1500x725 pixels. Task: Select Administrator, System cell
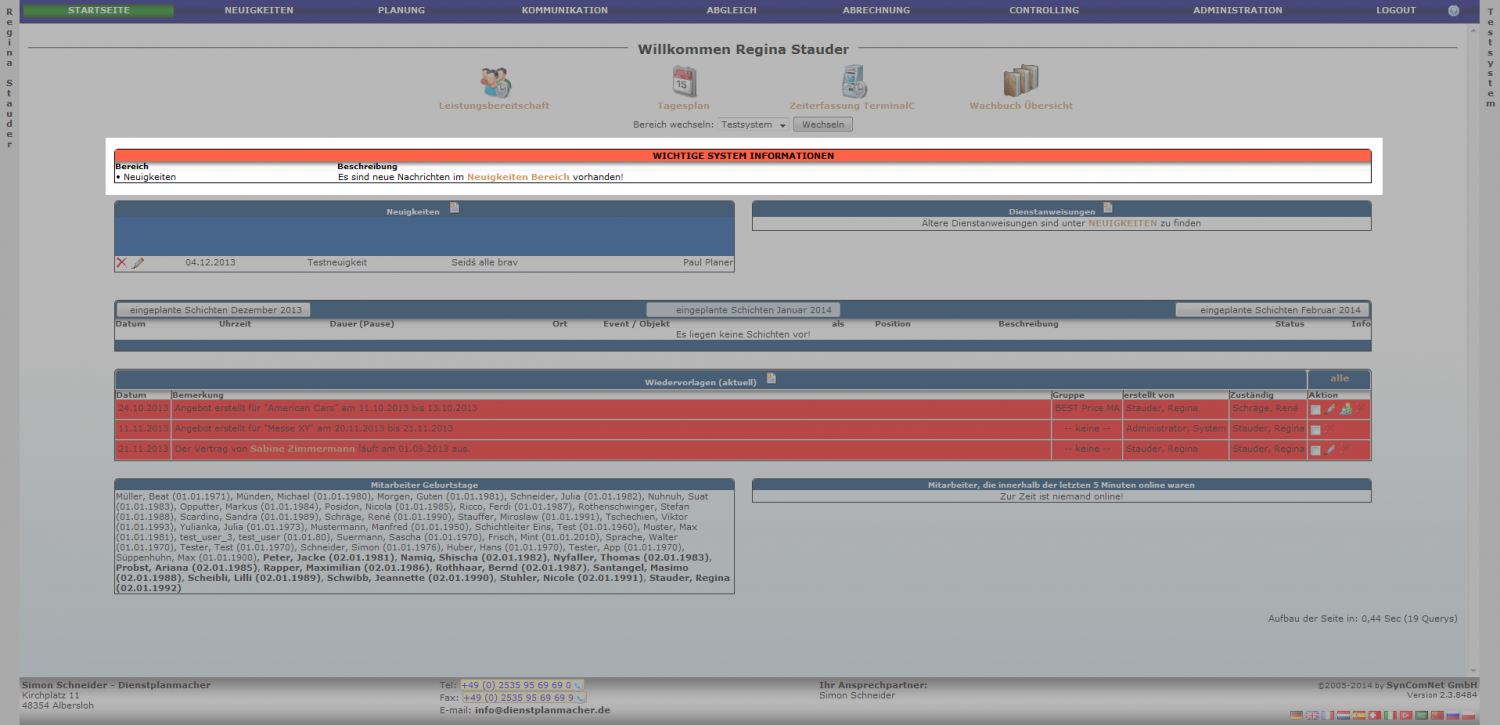[1175, 429]
